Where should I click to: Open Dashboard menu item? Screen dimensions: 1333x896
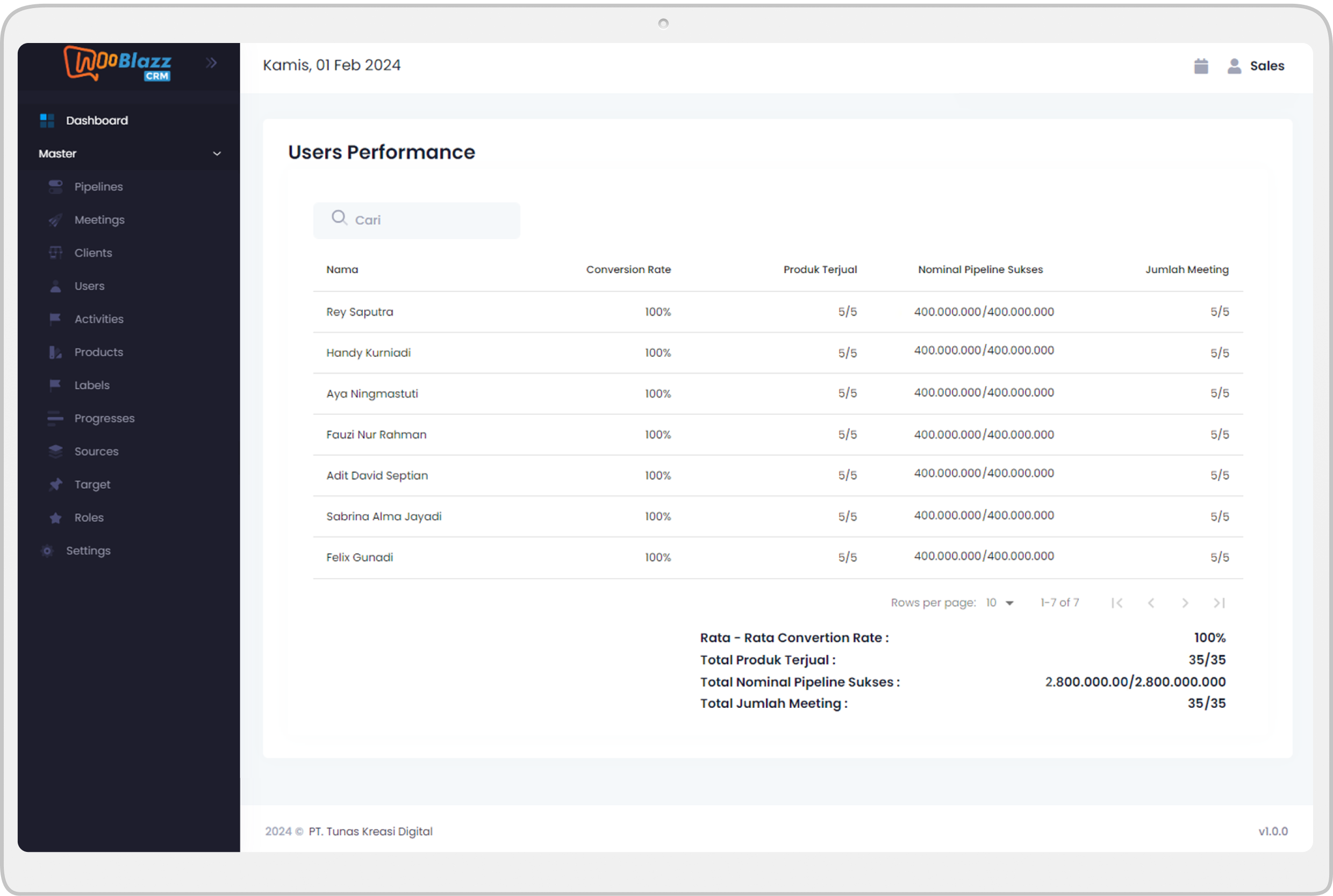tap(97, 120)
